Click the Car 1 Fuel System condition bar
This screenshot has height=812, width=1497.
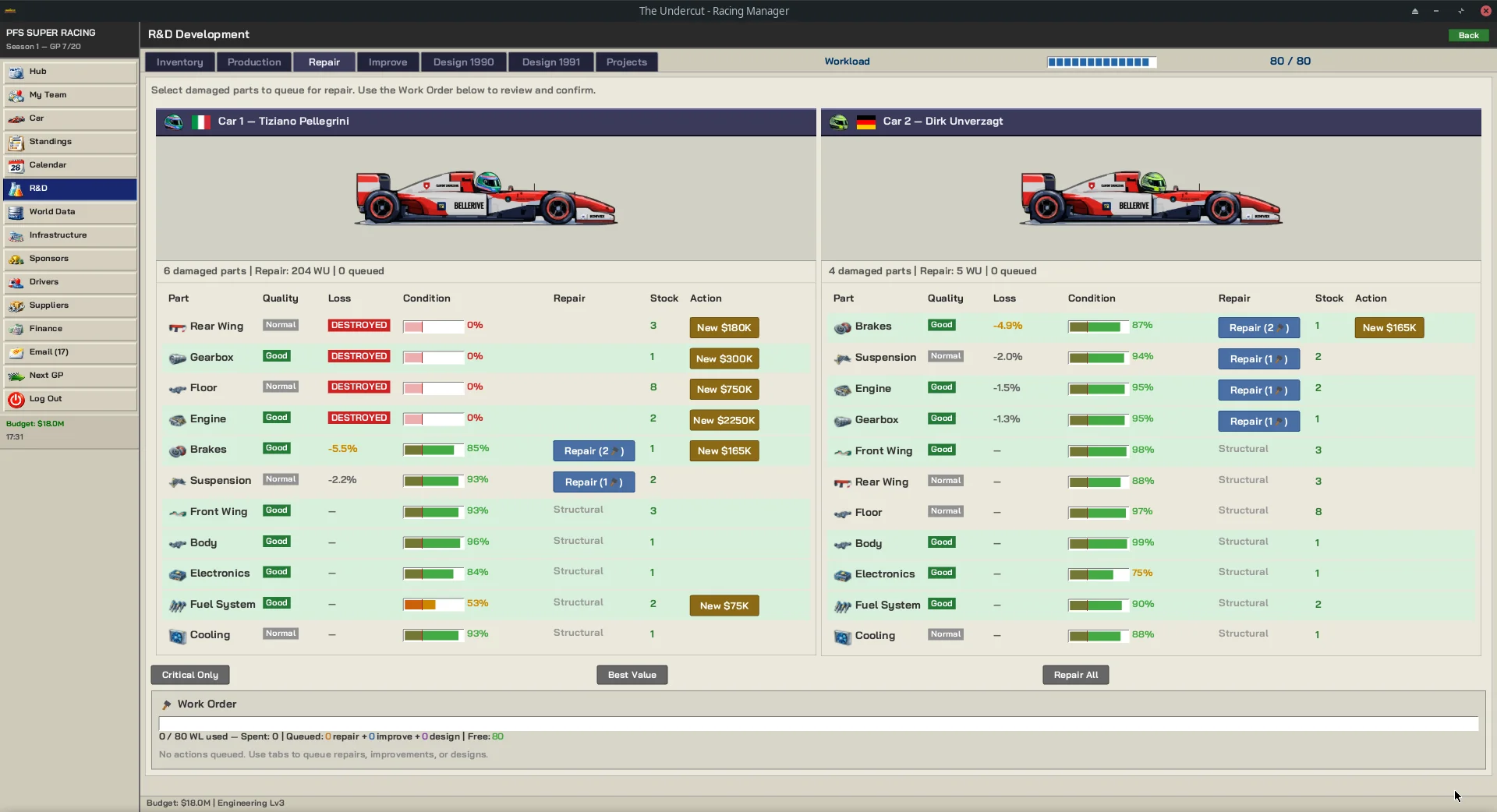(433, 605)
